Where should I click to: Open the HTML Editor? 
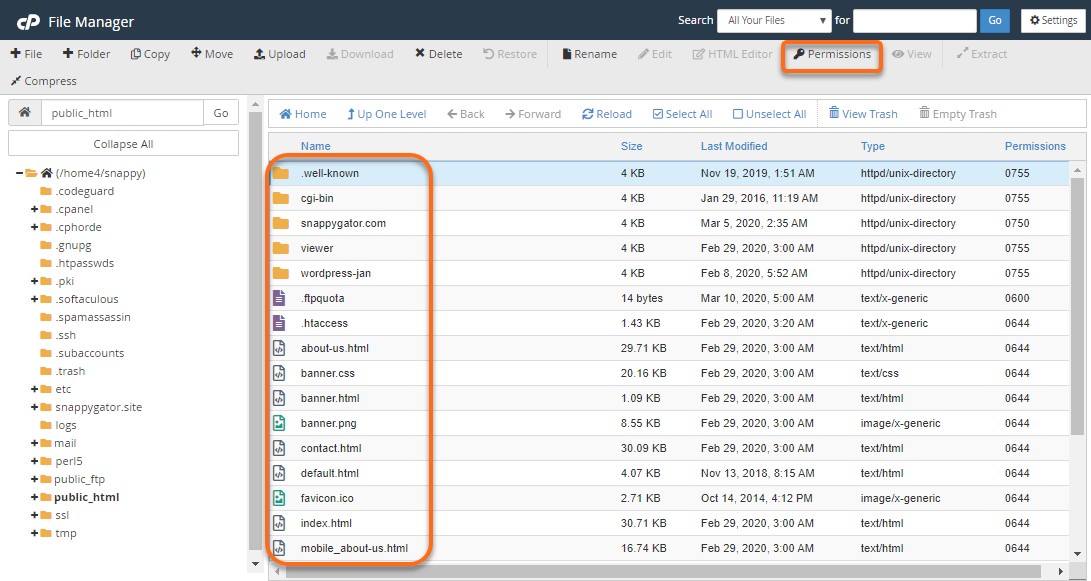coord(733,54)
